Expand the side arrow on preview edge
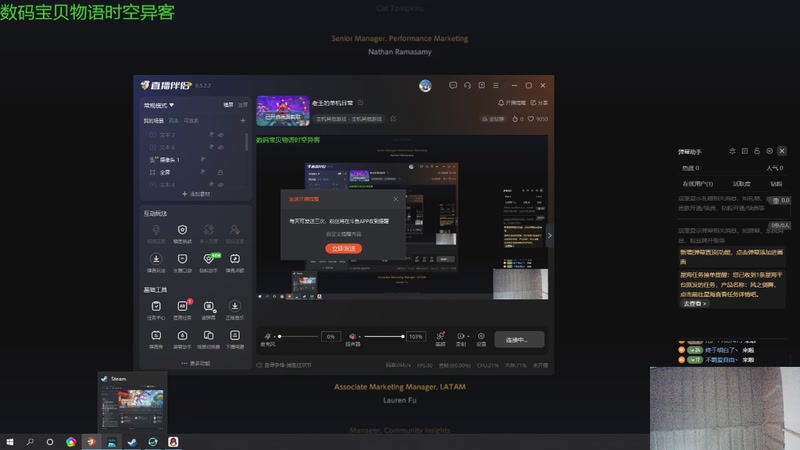The image size is (800, 450). tap(549, 235)
